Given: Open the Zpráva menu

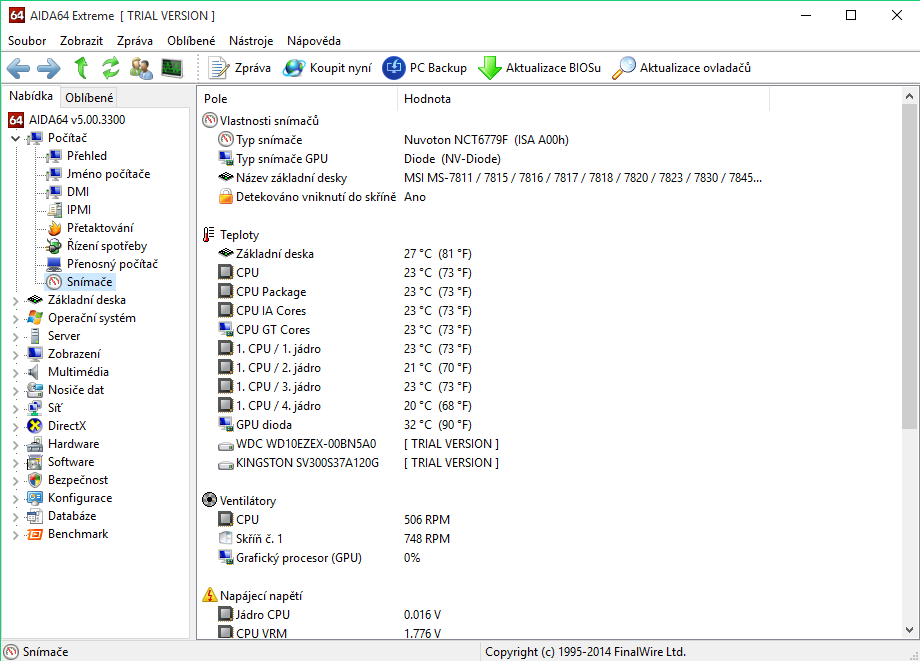Looking at the screenshot, I should pyautogui.click(x=135, y=40).
